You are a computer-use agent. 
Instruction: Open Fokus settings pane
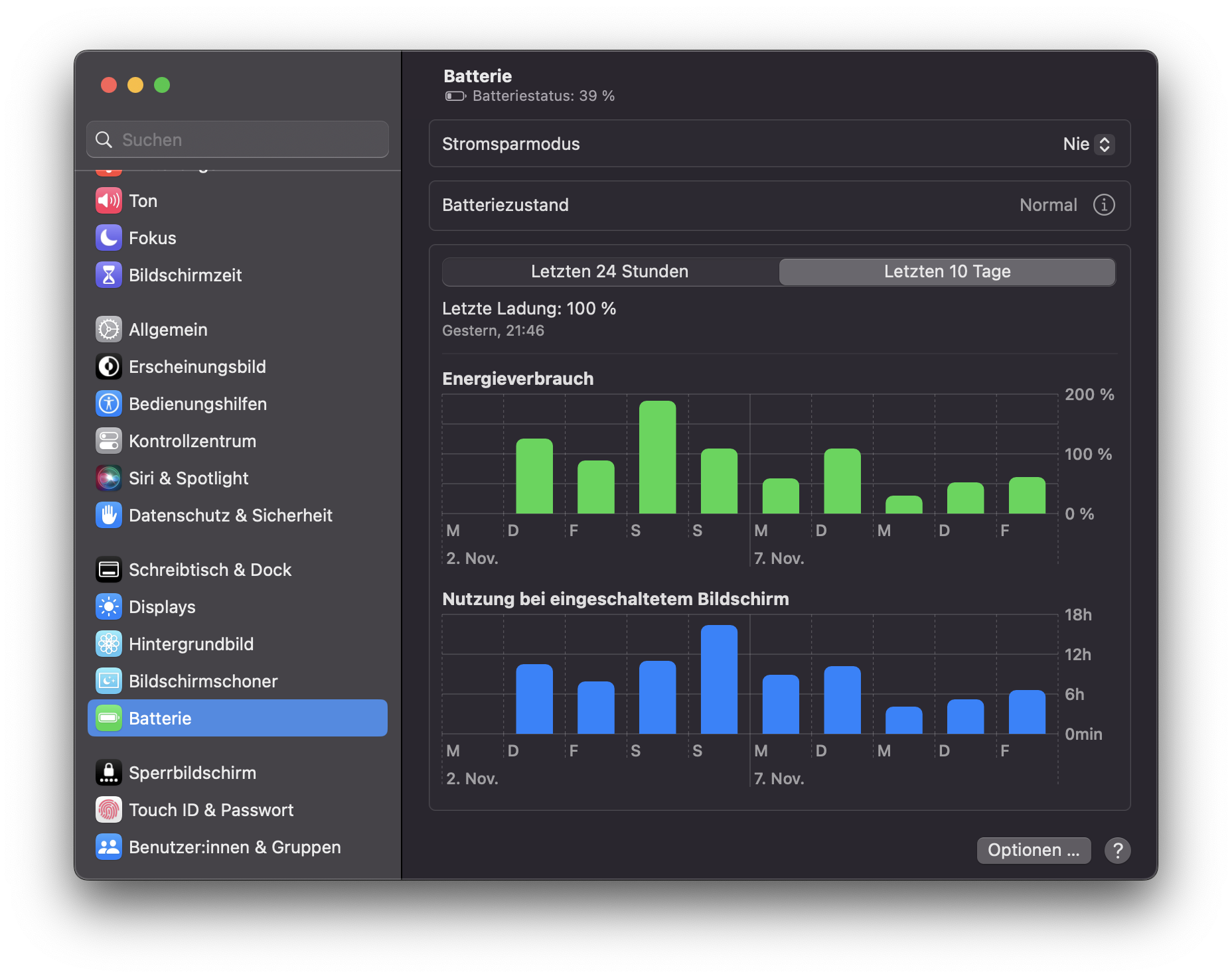point(238,238)
